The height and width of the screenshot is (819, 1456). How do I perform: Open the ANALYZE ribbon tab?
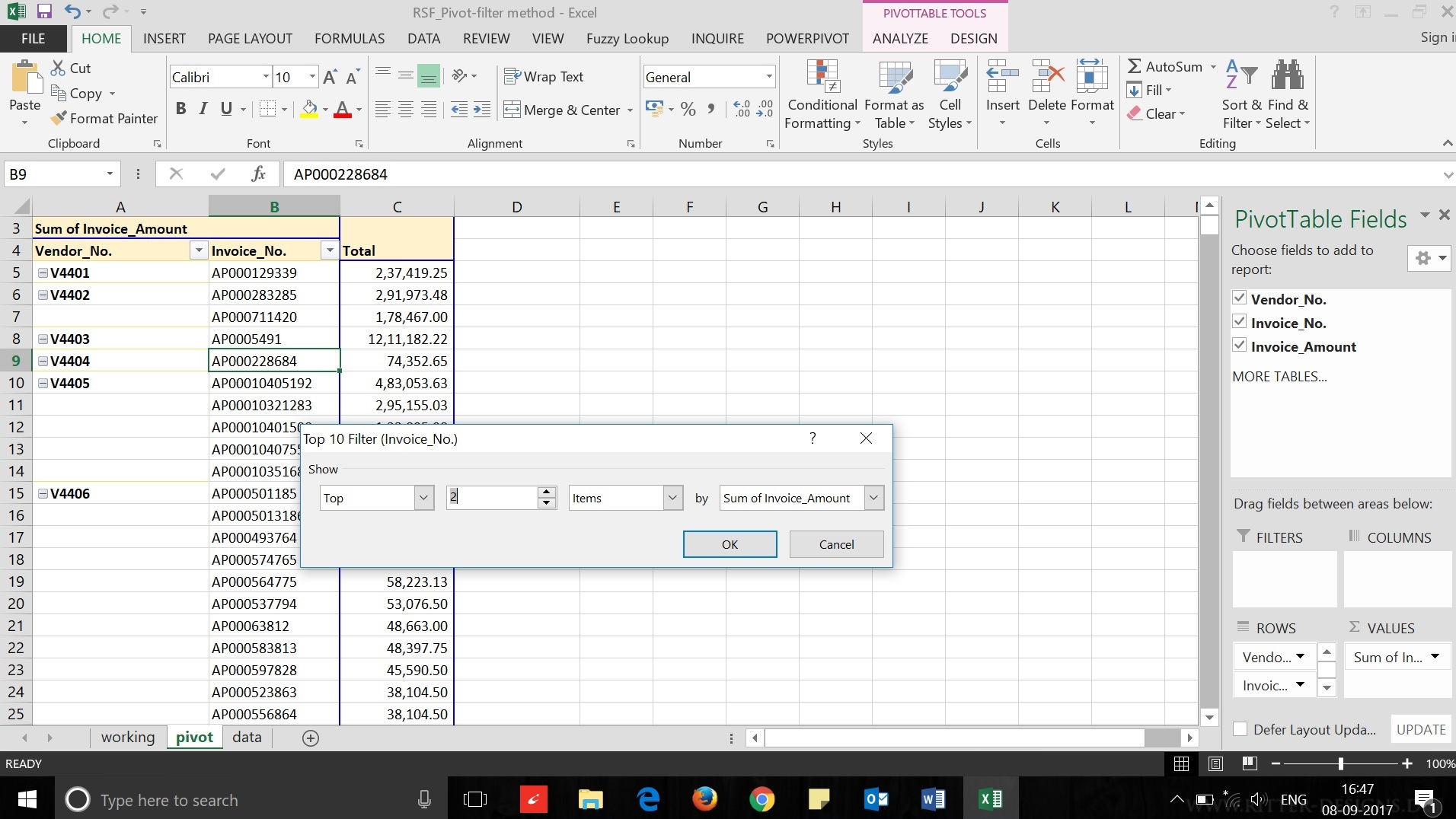coord(900,39)
